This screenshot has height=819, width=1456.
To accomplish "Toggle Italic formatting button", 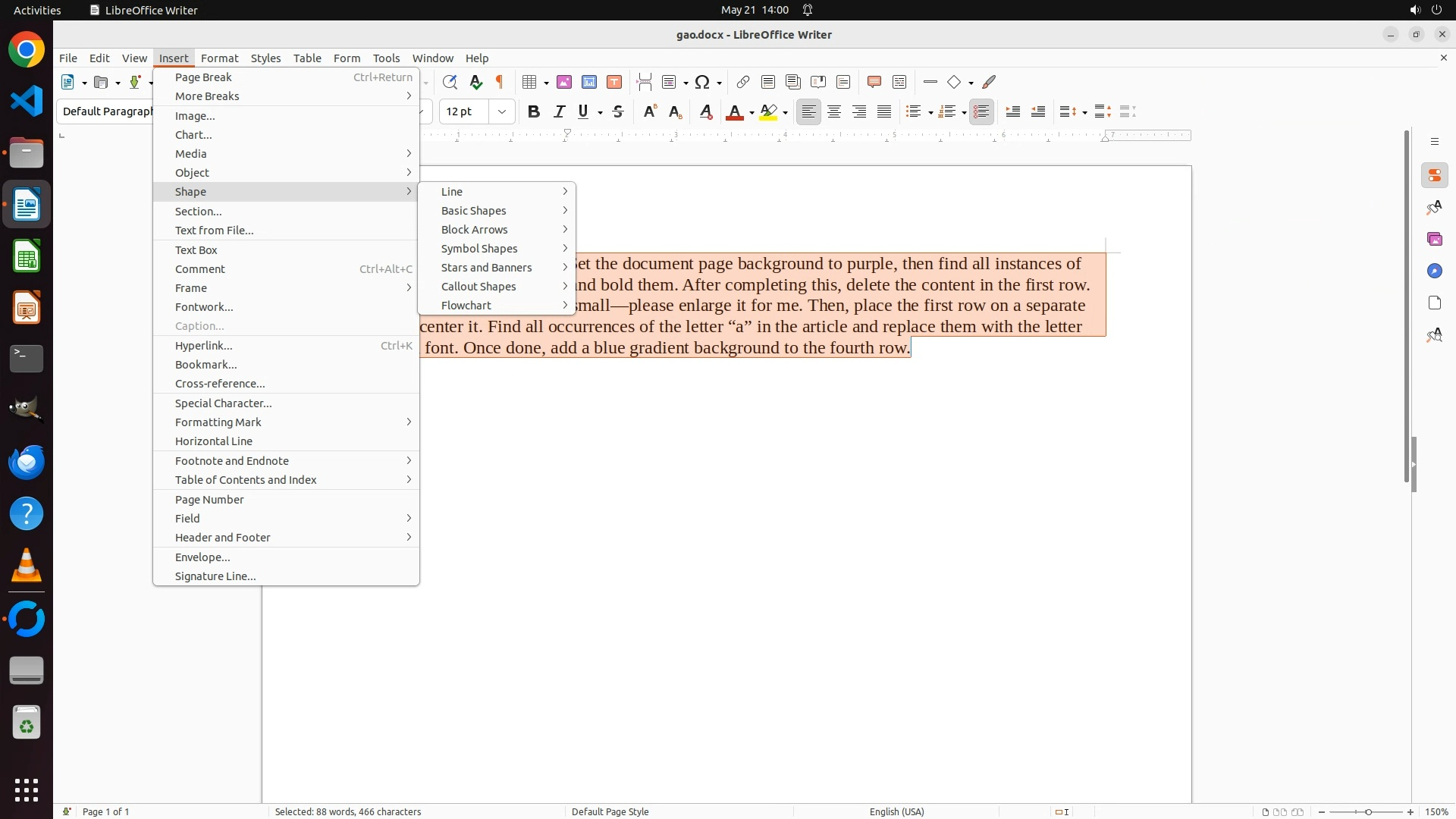I will tap(559, 112).
